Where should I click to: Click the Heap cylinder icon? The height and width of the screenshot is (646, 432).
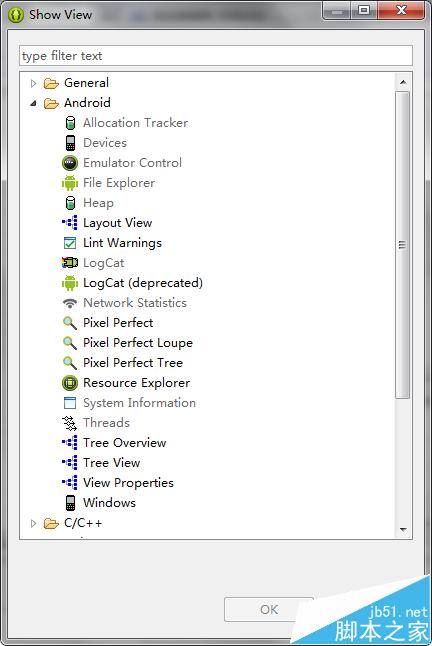click(70, 203)
